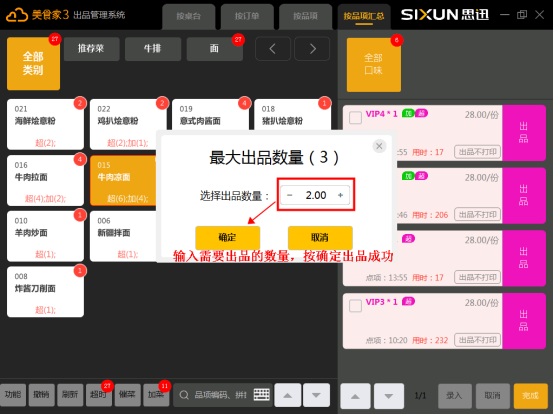
Task: Click magenta 出品 button for VIP3
Action: (x=524, y=321)
